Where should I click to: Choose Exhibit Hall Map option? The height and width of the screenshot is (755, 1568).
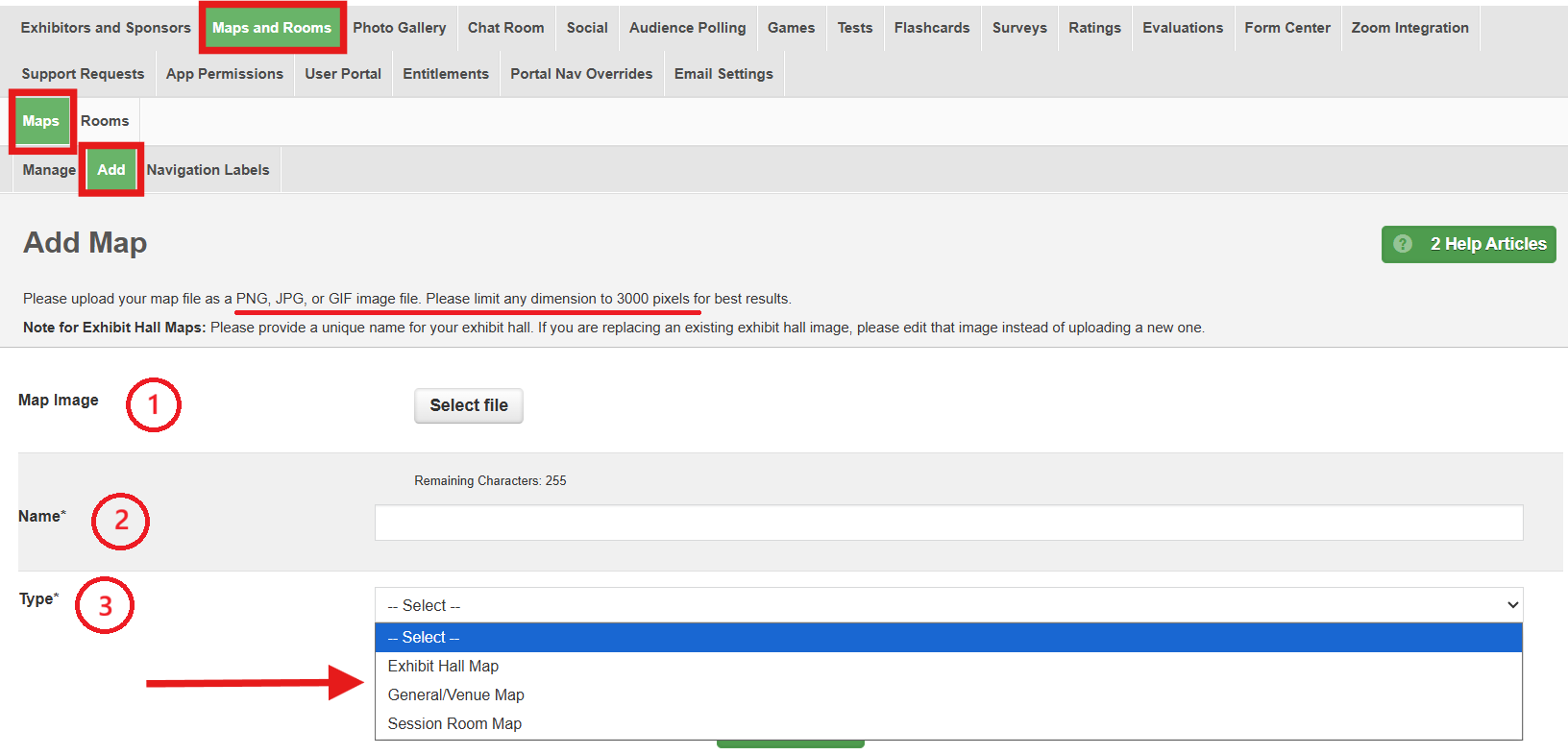(x=443, y=666)
